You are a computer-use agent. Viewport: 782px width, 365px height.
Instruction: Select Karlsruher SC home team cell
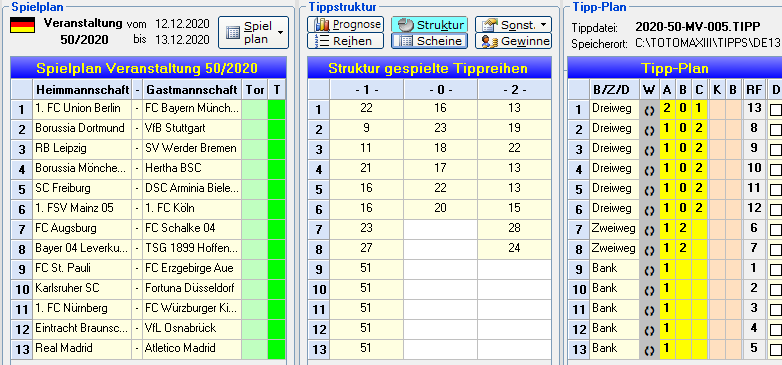[82, 290]
